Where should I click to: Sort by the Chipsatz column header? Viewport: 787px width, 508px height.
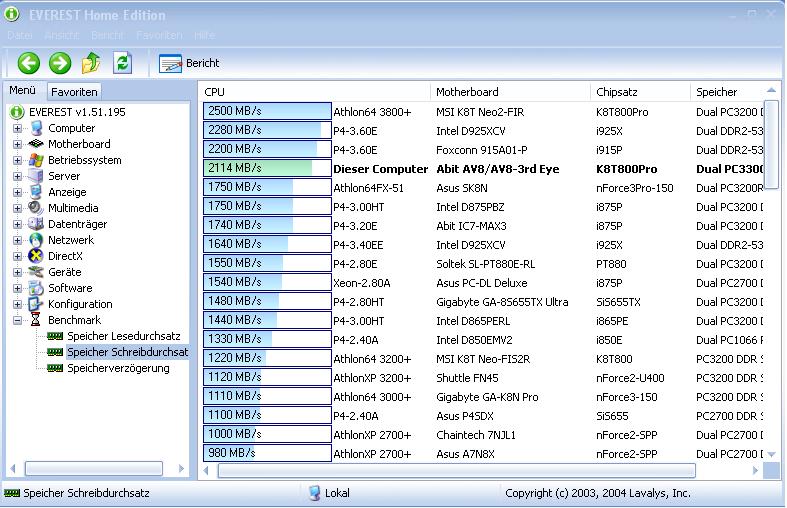point(640,92)
